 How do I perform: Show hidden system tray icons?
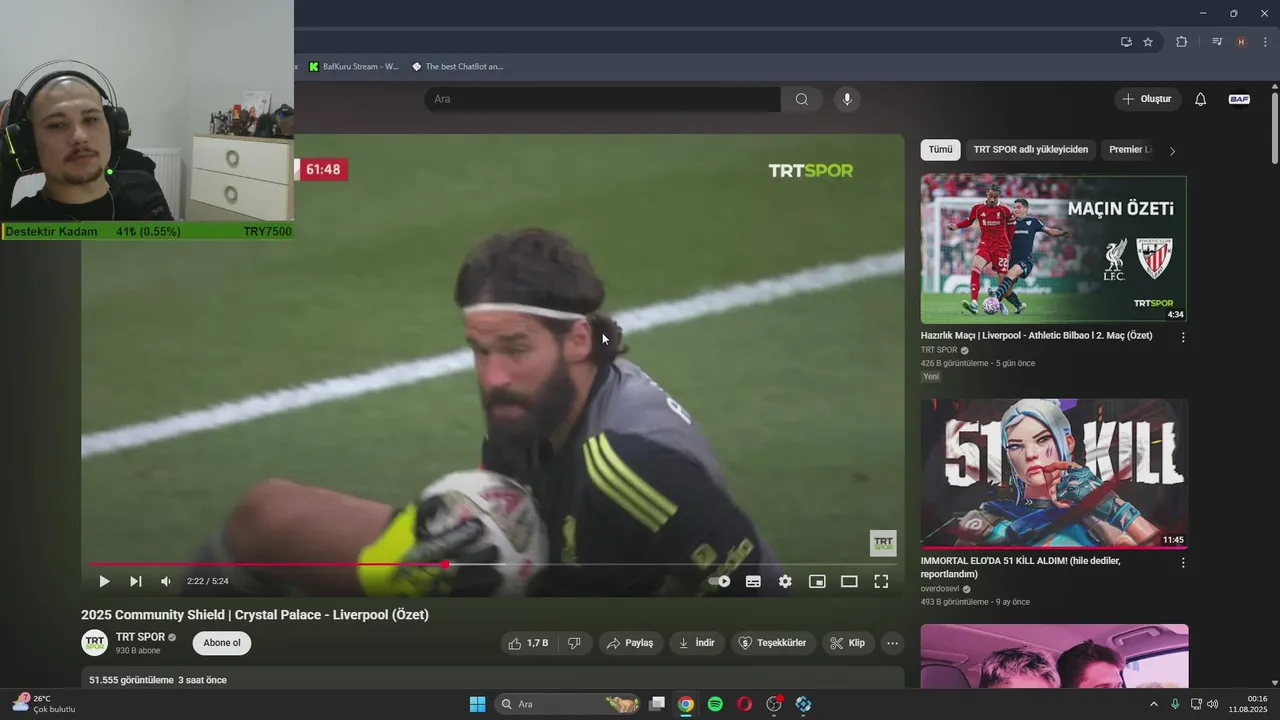click(1153, 704)
